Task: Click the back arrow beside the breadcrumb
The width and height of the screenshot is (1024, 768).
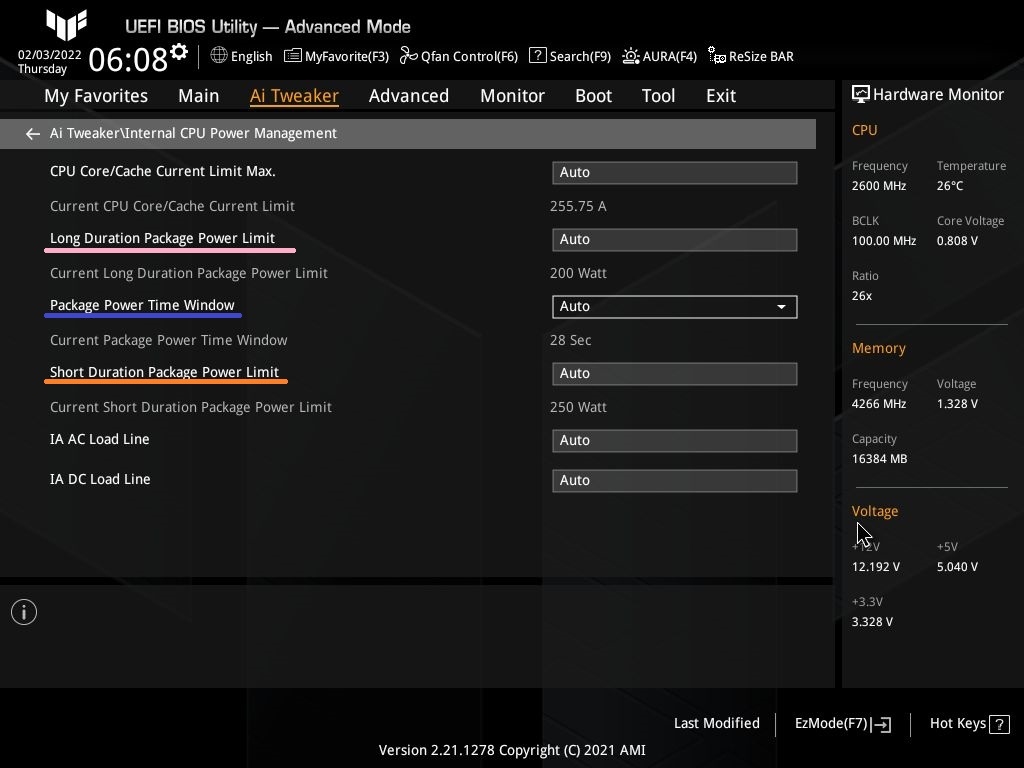Action: (33, 134)
